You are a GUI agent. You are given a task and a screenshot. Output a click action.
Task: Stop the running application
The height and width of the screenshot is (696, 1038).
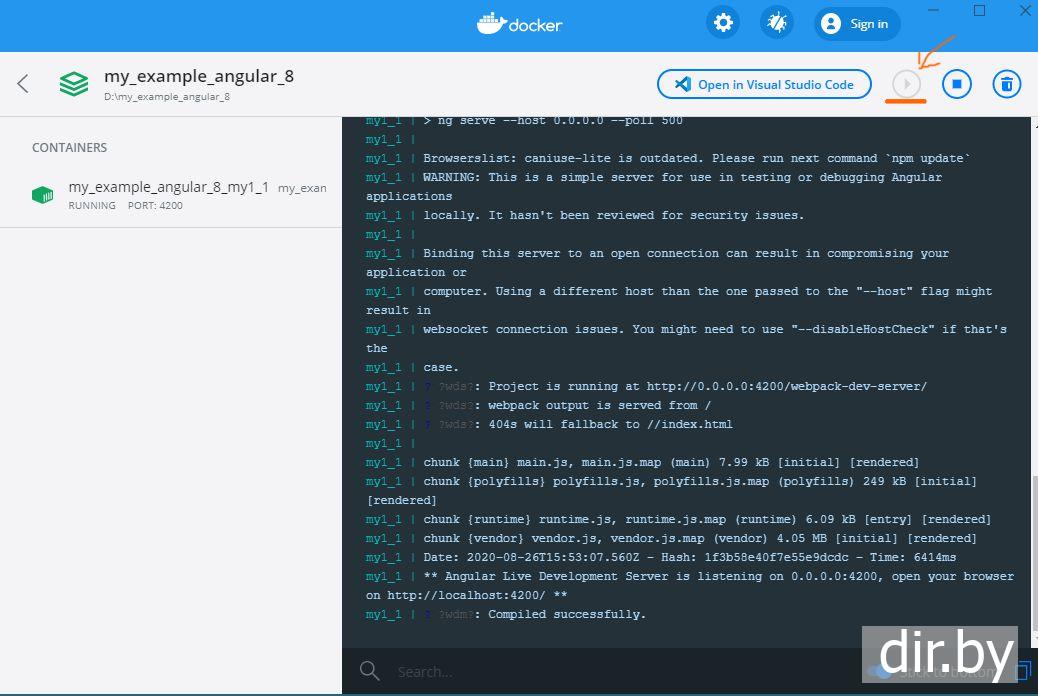click(x=957, y=84)
